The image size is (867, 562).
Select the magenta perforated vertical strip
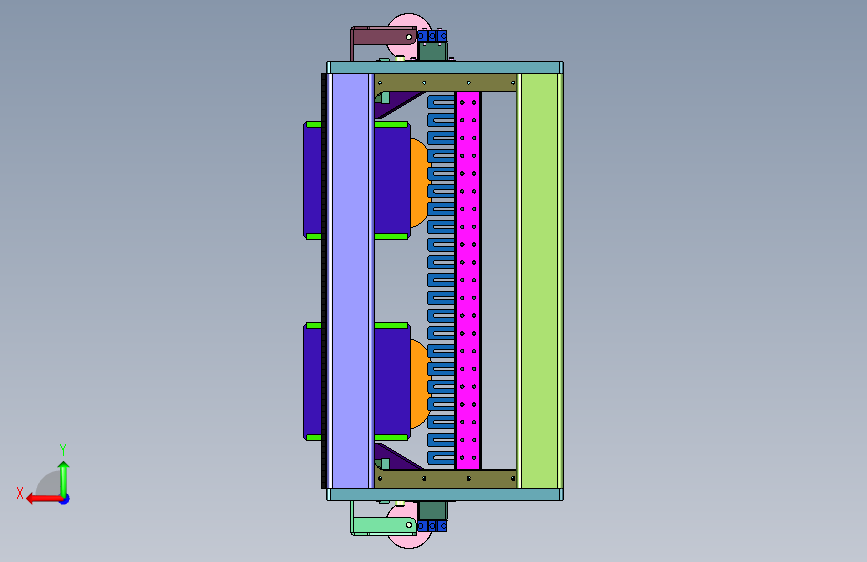coord(468,280)
